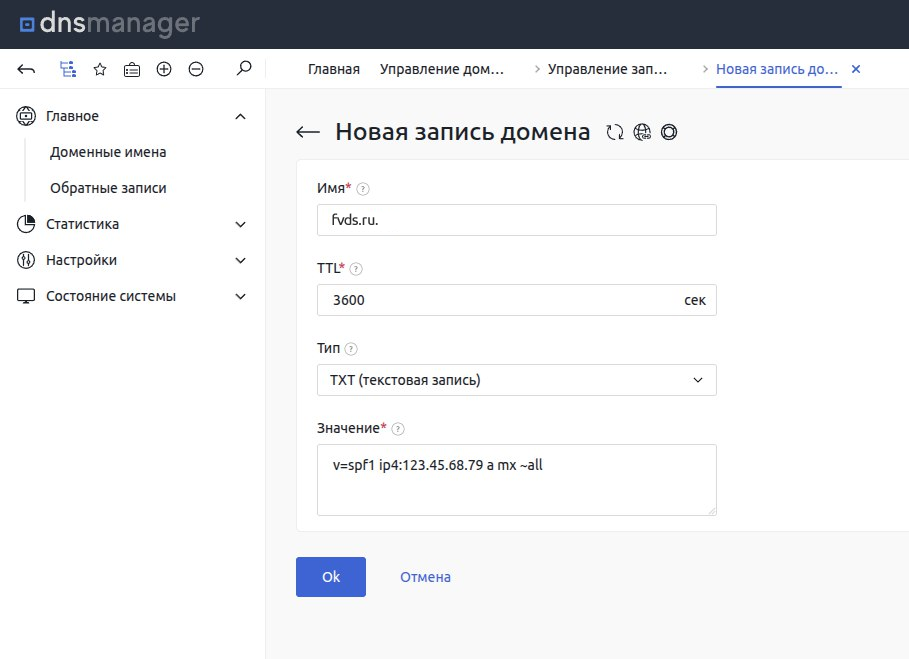The height and width of the screenshot is (659, 909).
Task: Click the Ok button
Action: 330,577
